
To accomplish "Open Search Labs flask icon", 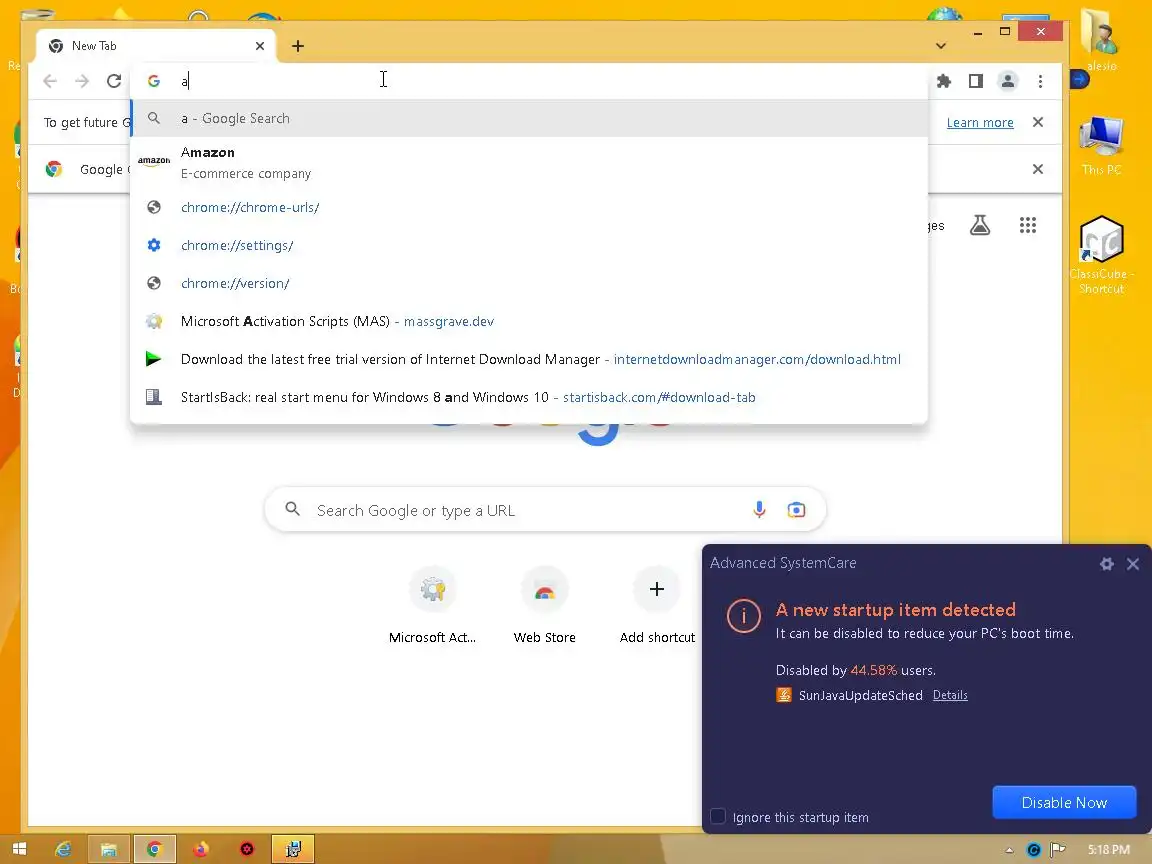I will point(980,225).
